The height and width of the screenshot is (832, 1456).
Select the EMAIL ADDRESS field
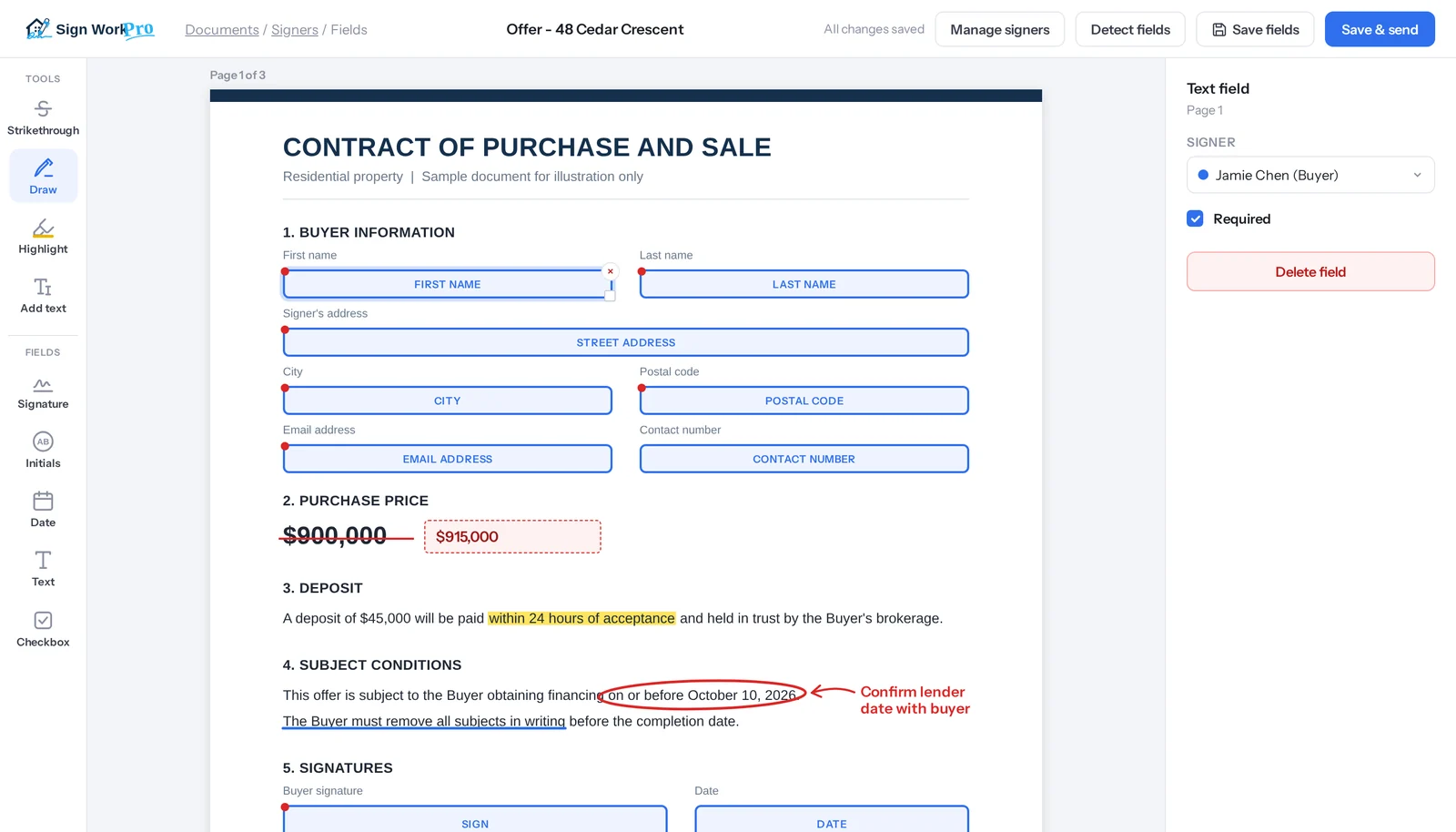pos(447,459)
